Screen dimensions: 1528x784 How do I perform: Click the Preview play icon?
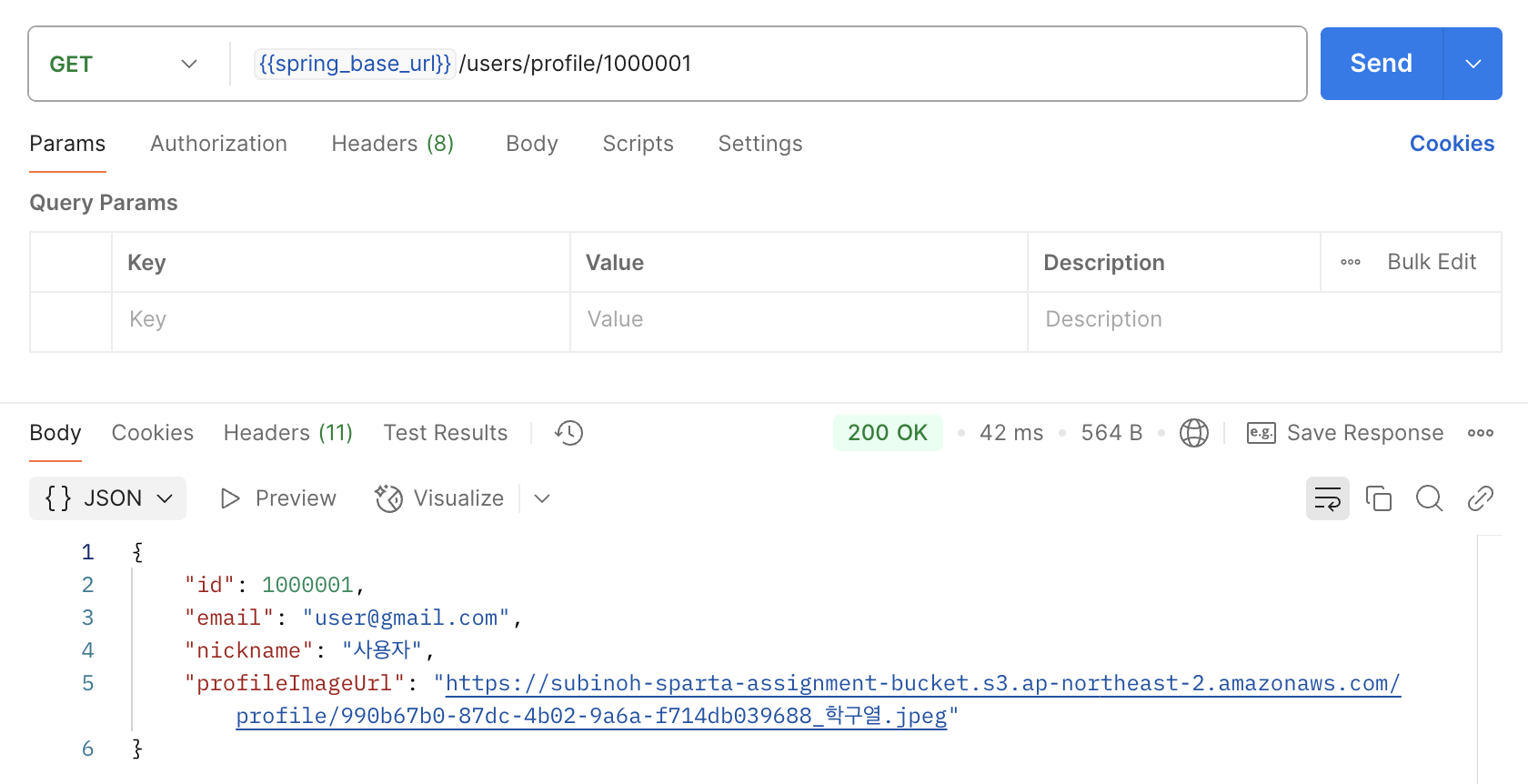click(230, 498)
